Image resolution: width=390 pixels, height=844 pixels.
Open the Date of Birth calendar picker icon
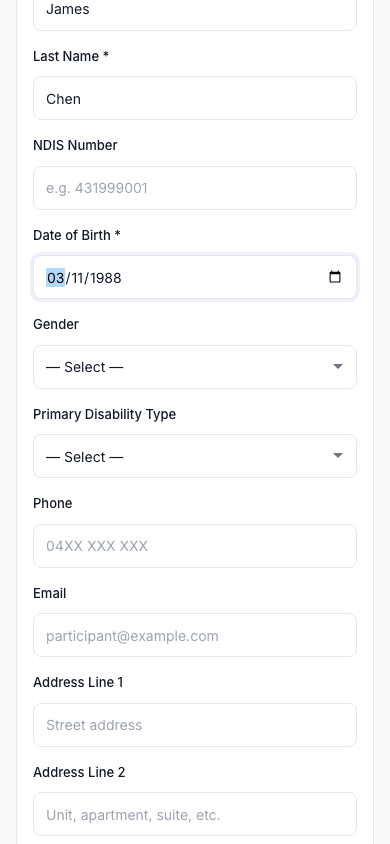335,277
